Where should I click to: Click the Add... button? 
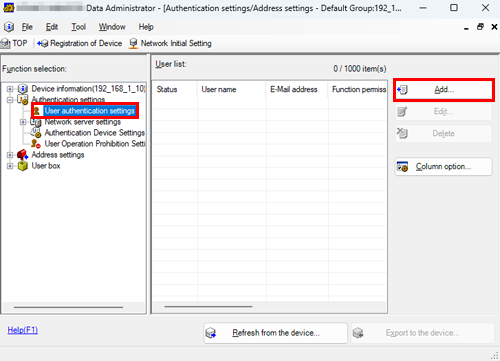click(x=444, y=89)
